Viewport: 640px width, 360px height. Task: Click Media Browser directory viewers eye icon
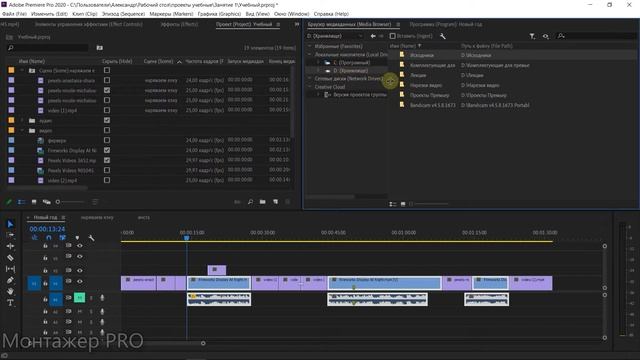(546, 36)
